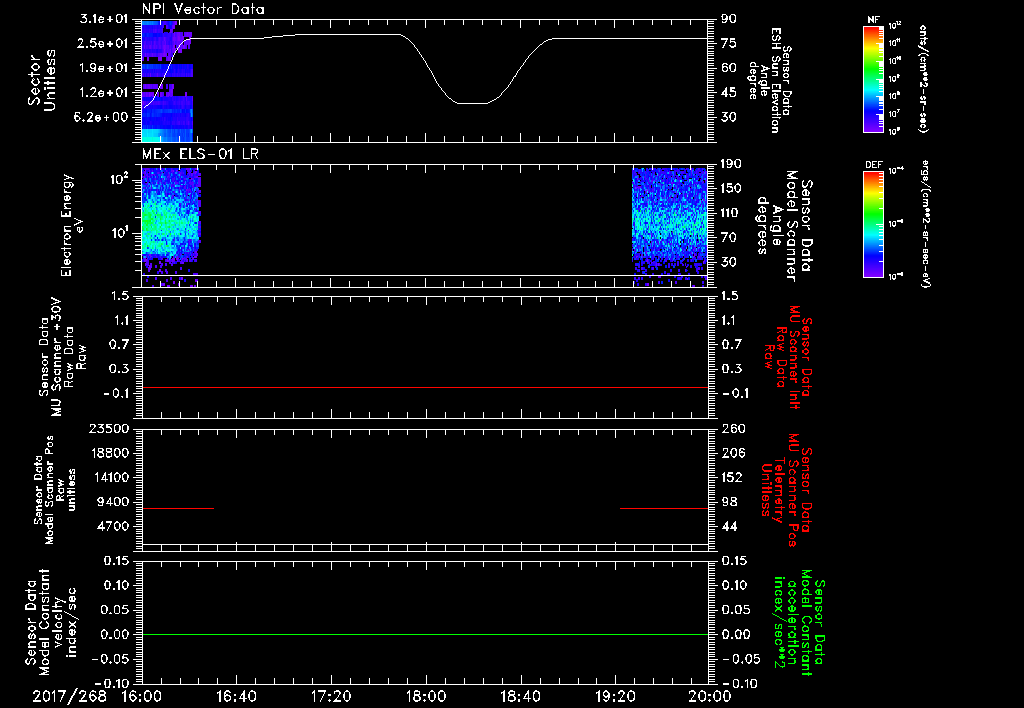Click the "260" telemetry axis tick
The image size is (1024, 708).
point(732,428)
